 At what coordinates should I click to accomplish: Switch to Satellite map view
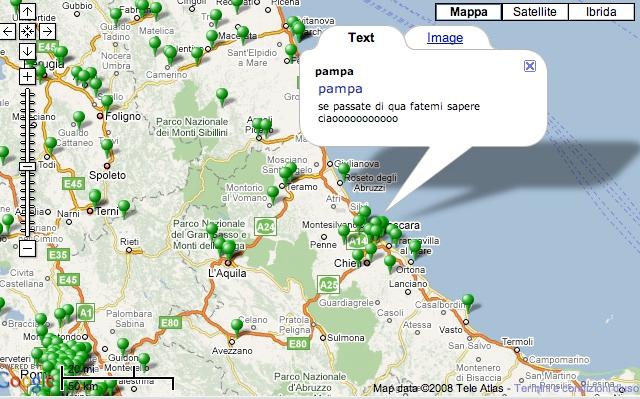click(x=535, y=12)
